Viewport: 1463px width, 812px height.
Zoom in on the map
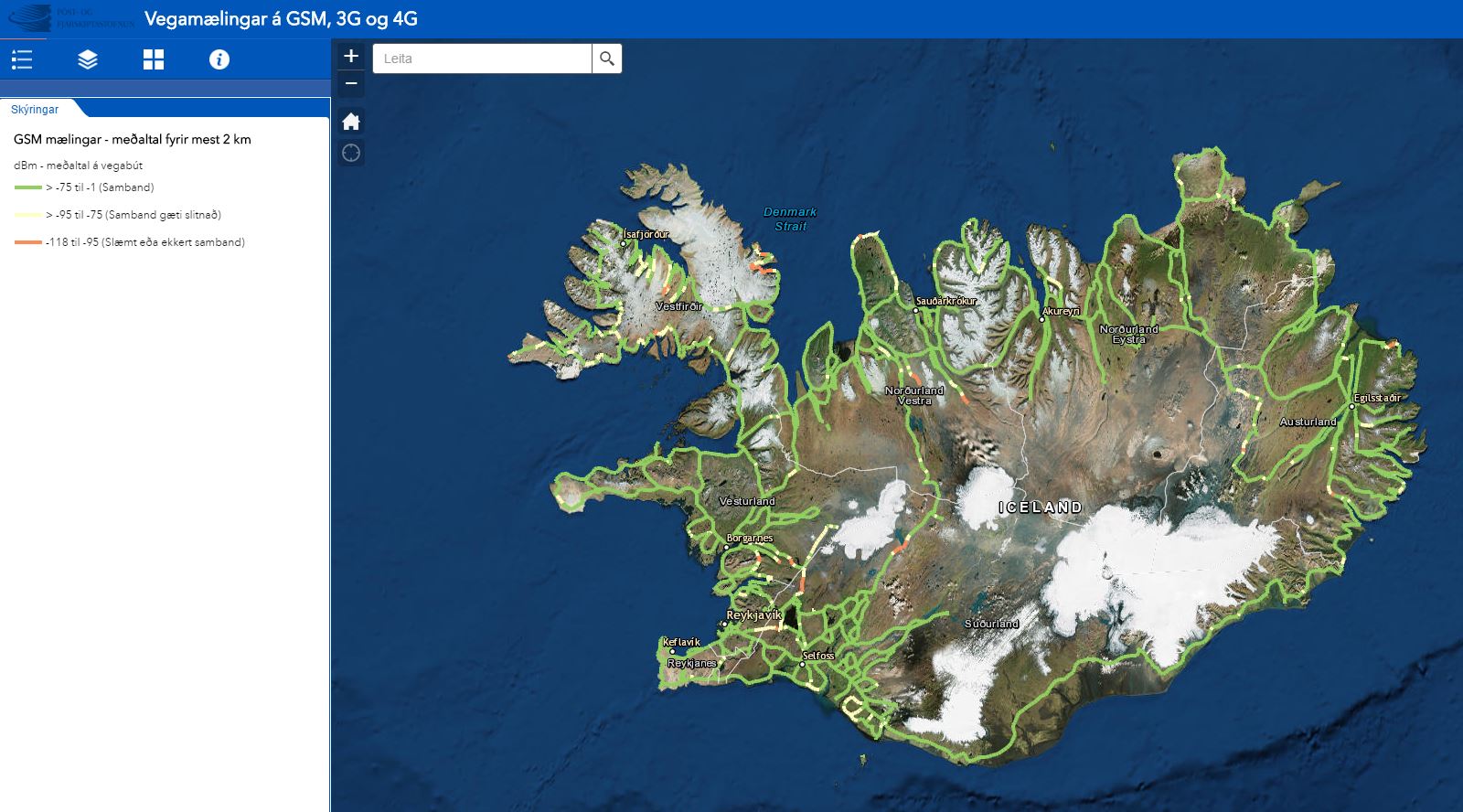point(351,57)
